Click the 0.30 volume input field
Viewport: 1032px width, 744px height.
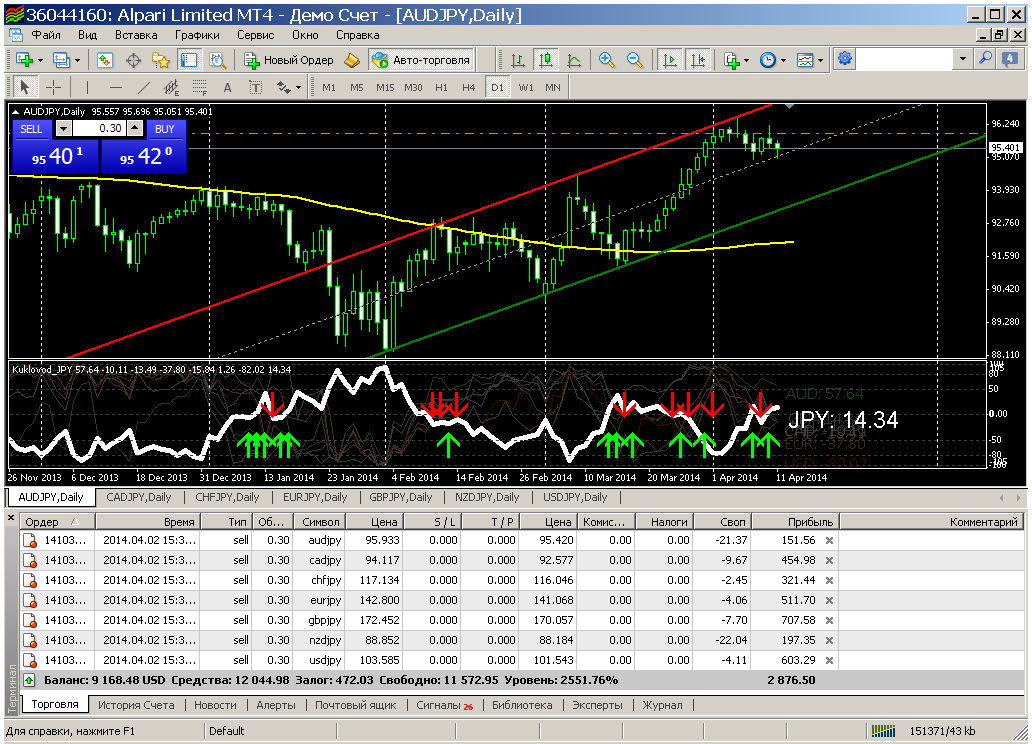(99, 128)
